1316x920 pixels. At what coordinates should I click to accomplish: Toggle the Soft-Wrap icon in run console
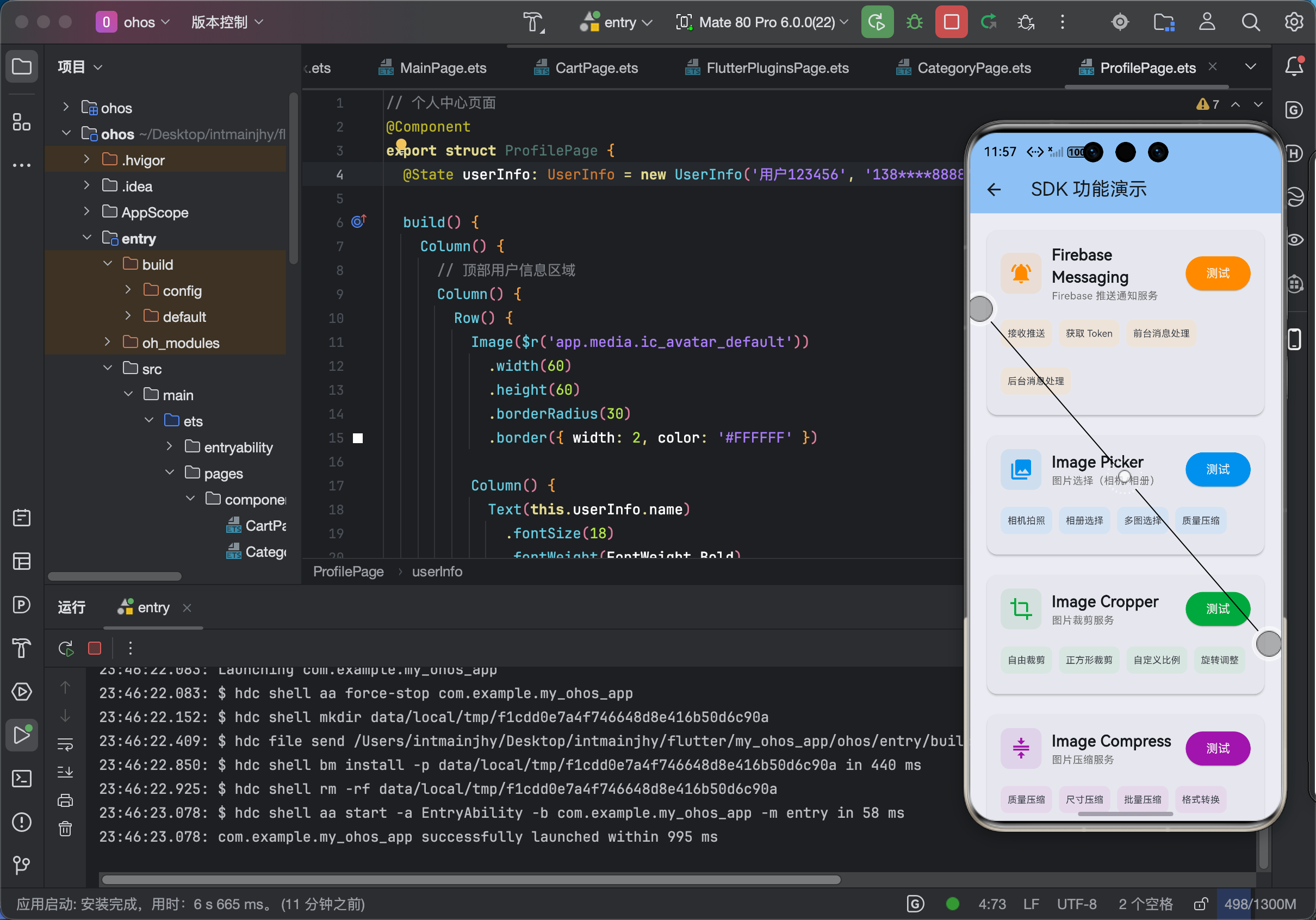[x=65, y=744]
